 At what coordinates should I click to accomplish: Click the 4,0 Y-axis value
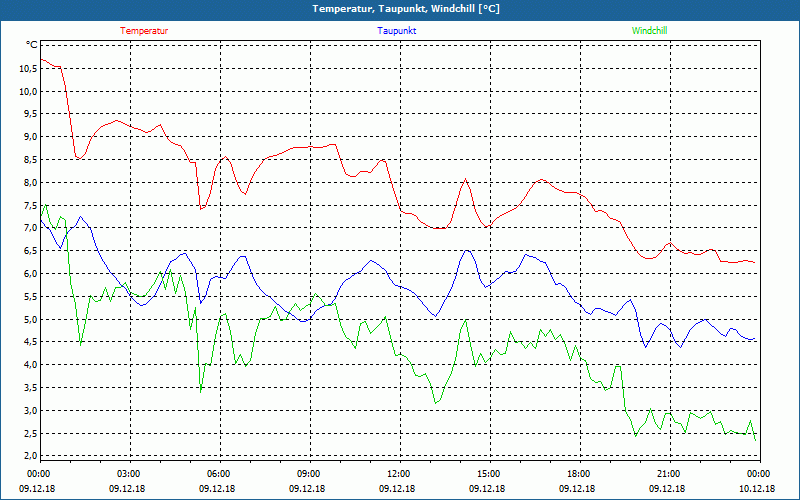pyautogui.click(x=30, y=365)
